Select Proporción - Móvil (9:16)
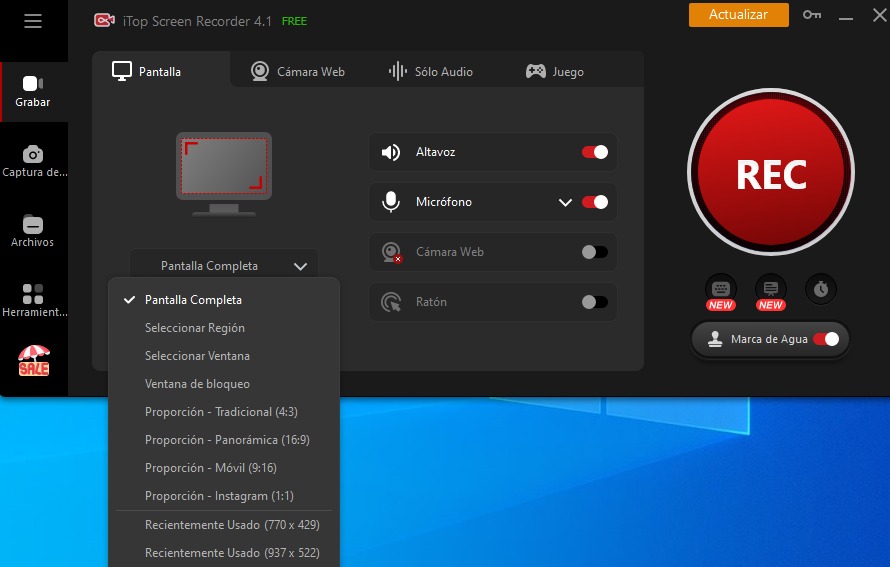Viewport: 890px width, 567px height. click(224, 468)
